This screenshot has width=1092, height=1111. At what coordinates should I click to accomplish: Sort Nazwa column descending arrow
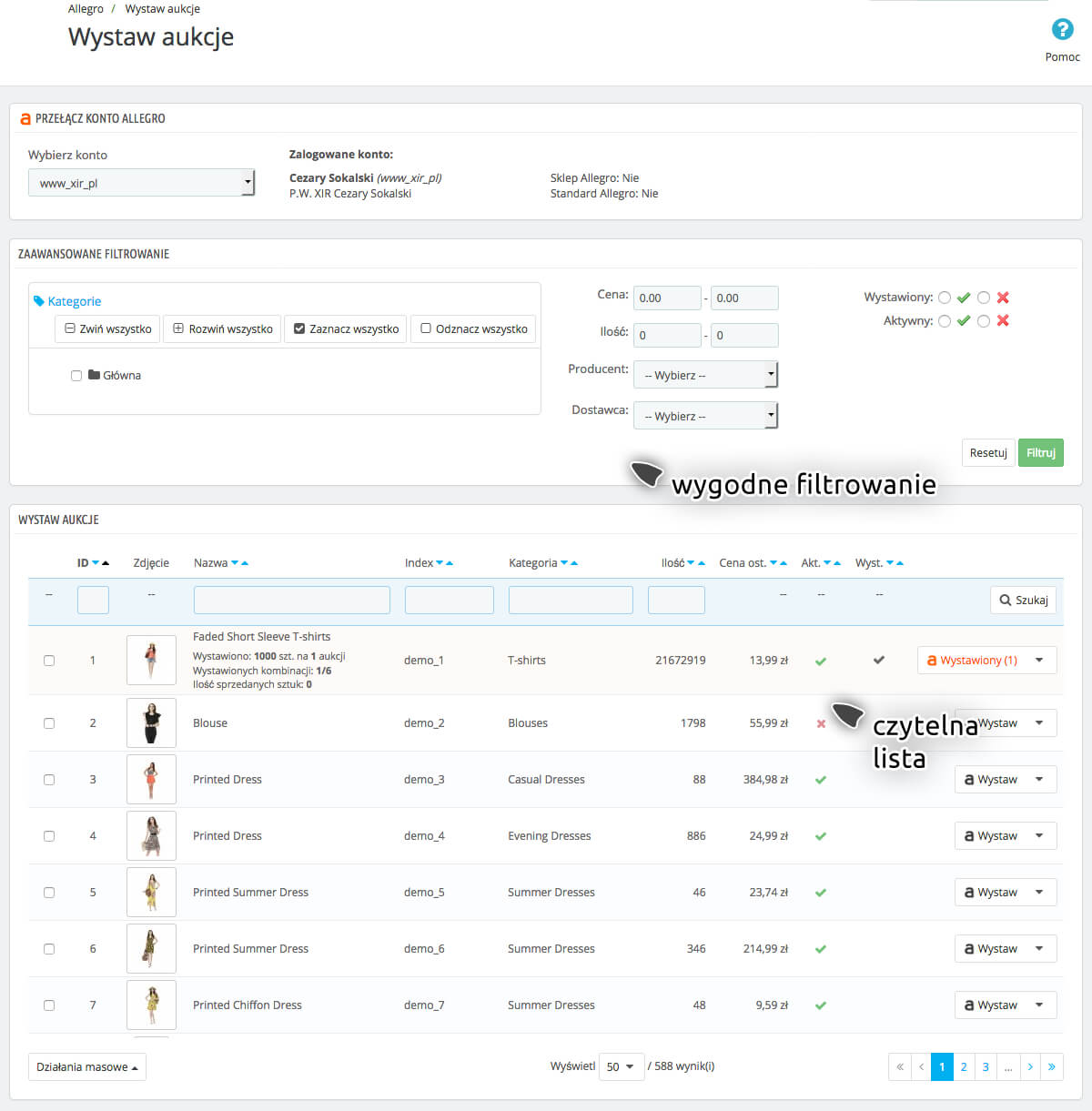pos(235,563)
